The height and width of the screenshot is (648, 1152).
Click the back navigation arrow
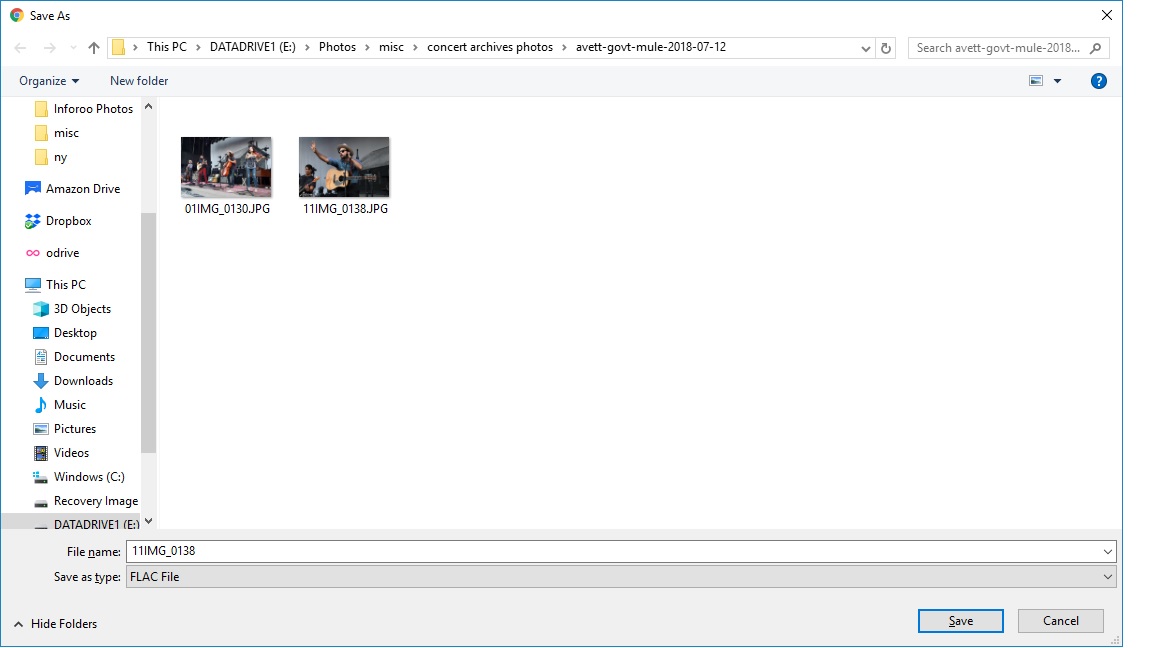click(x=20, y=47)
